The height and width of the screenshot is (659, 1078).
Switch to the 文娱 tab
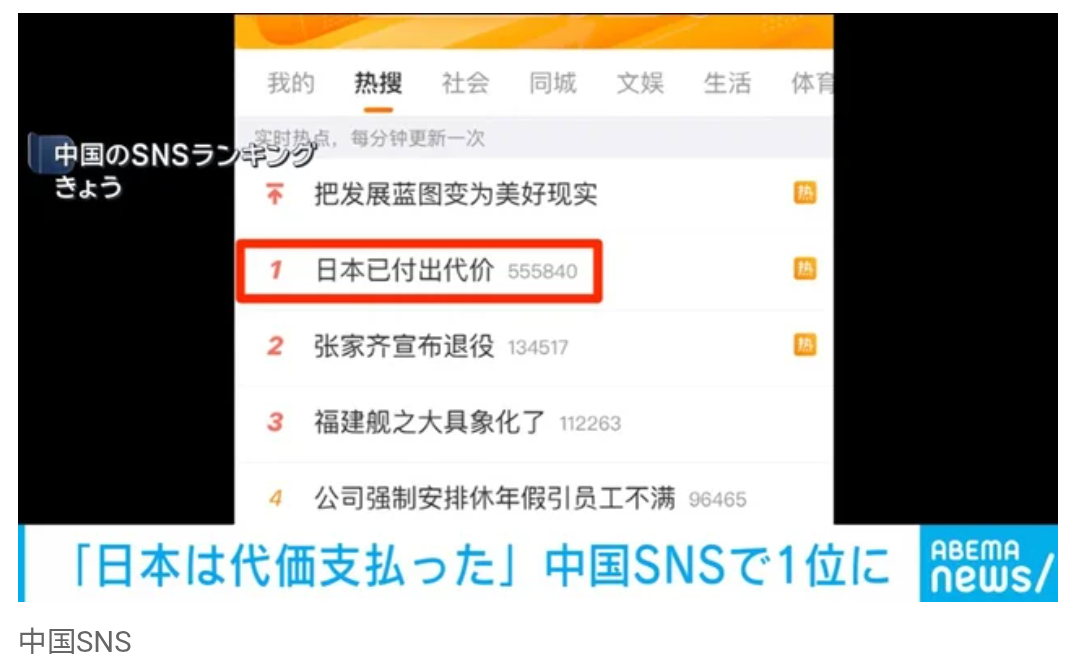coord(640,83)
